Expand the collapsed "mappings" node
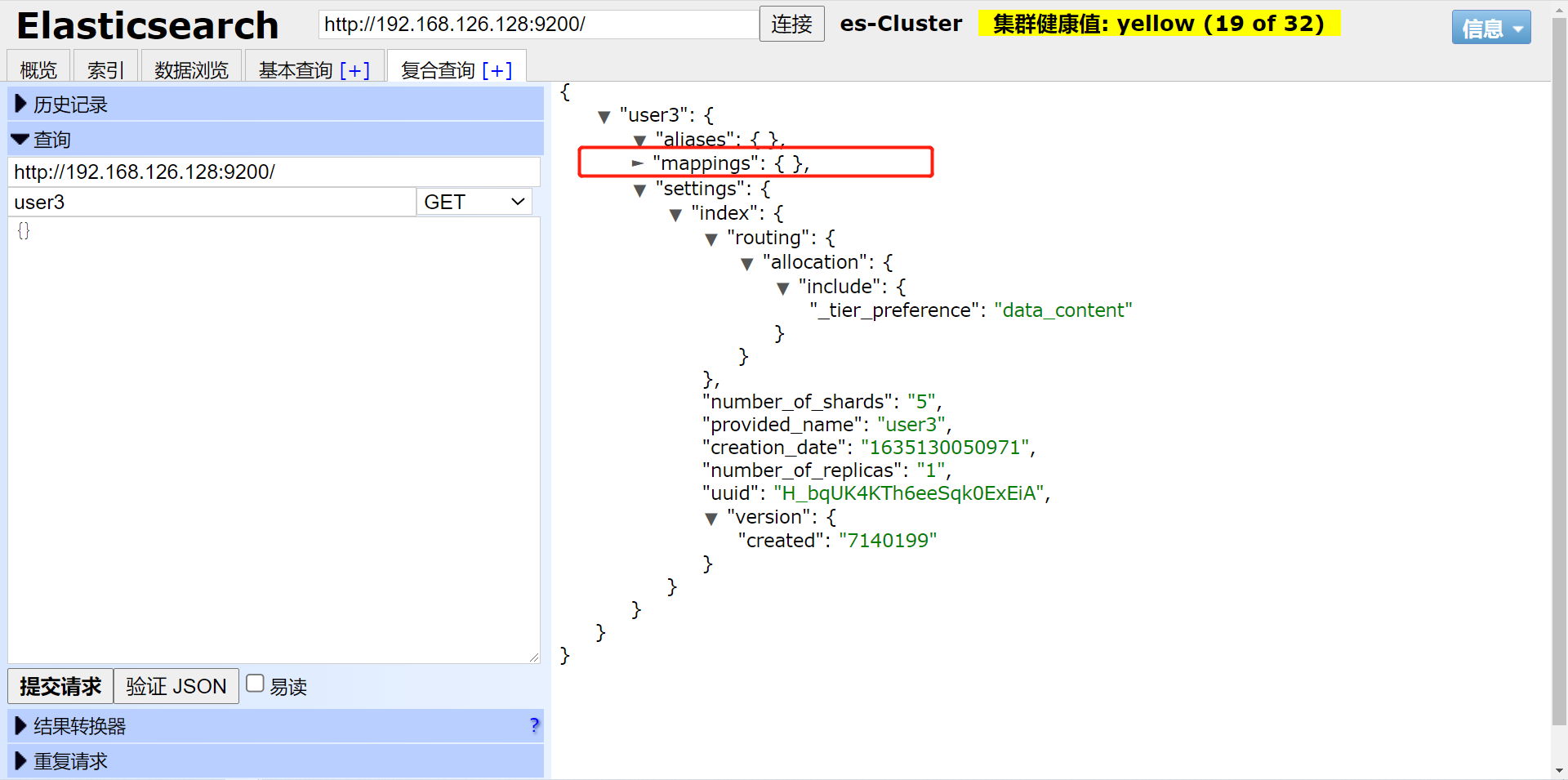This screenshot has height=780, width=1568. click(639, 163)
